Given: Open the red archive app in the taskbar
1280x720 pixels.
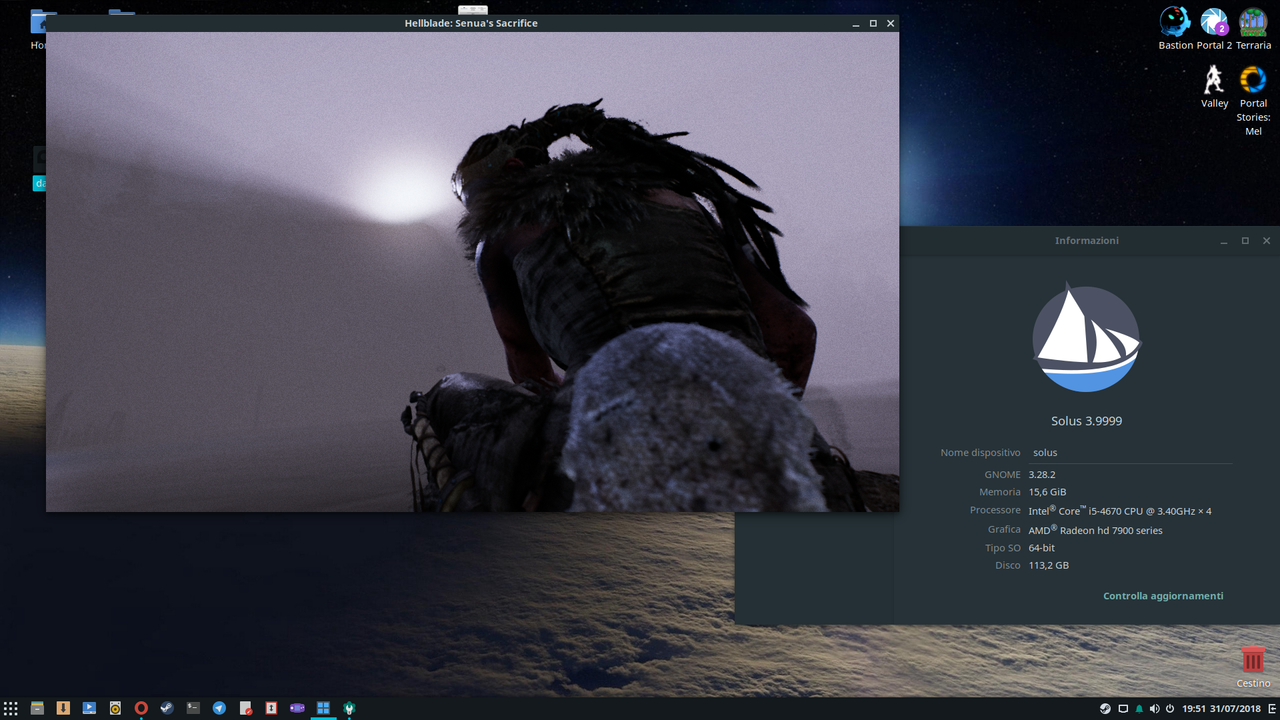Looking at the screenshot, I should 271,708.
